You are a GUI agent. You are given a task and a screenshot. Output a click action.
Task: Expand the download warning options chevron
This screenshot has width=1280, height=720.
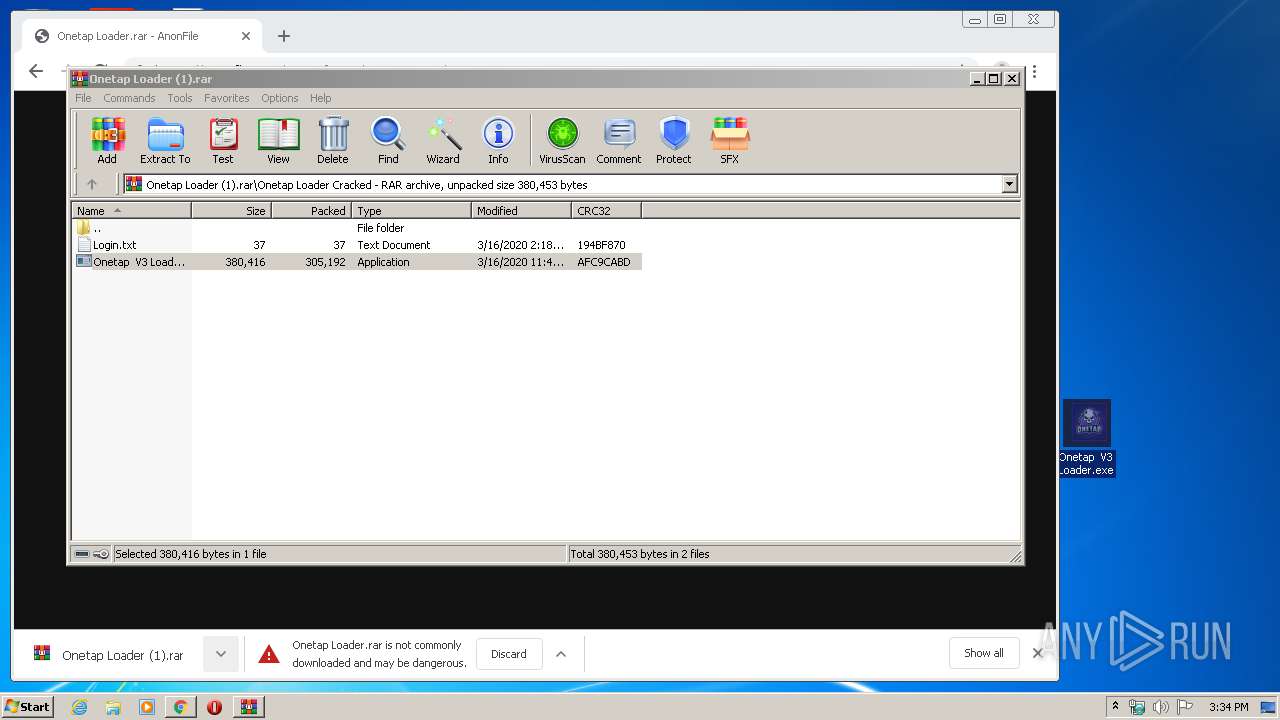point(561,654)
